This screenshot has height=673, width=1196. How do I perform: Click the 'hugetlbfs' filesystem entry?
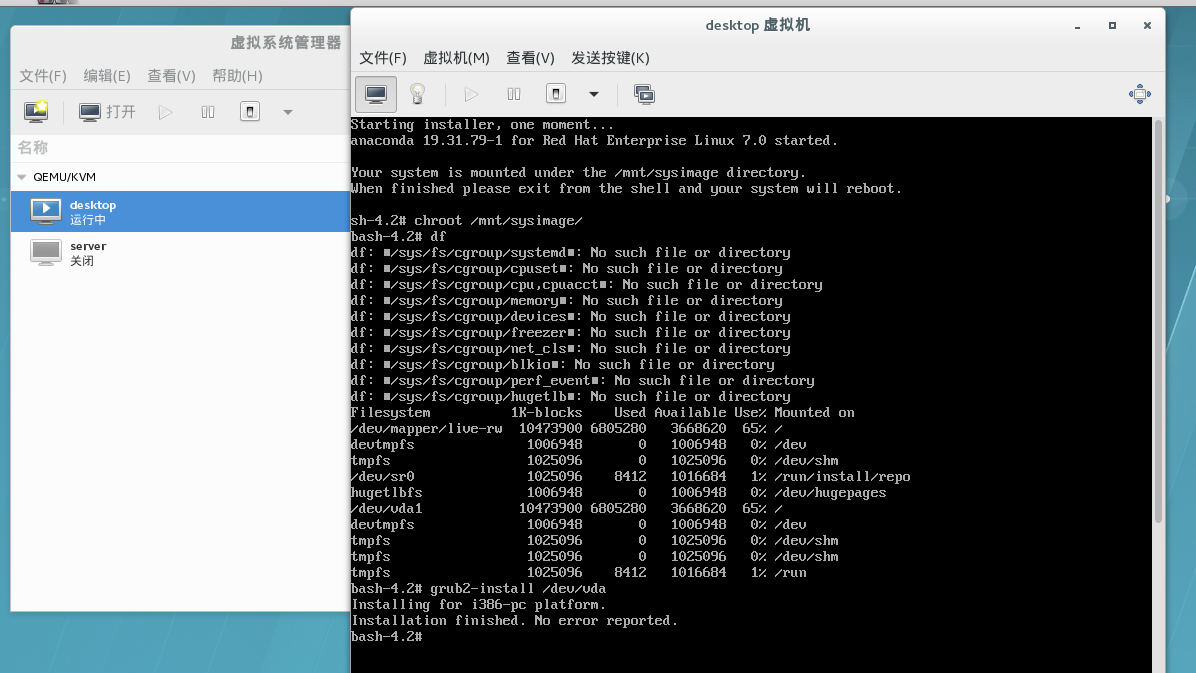pyautogui.click(x=387, y=492)
